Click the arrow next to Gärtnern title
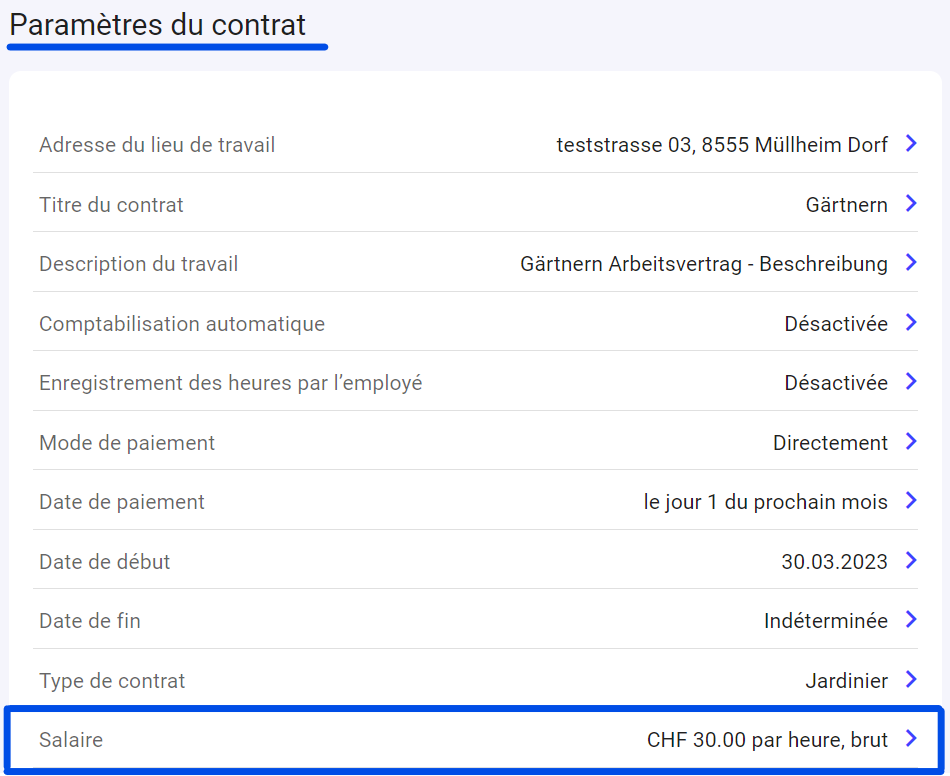Viewport: 950px width, 776px height. [910, 204]
